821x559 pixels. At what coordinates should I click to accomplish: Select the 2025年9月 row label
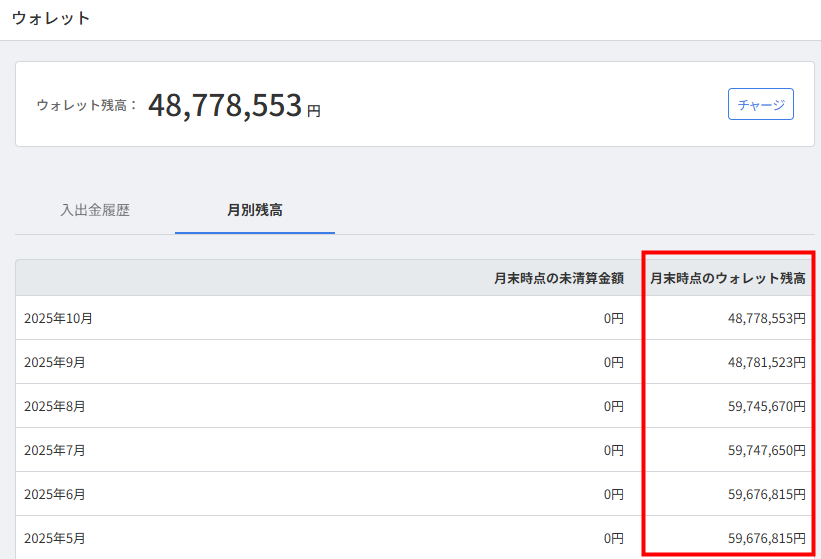coord(55,363)
